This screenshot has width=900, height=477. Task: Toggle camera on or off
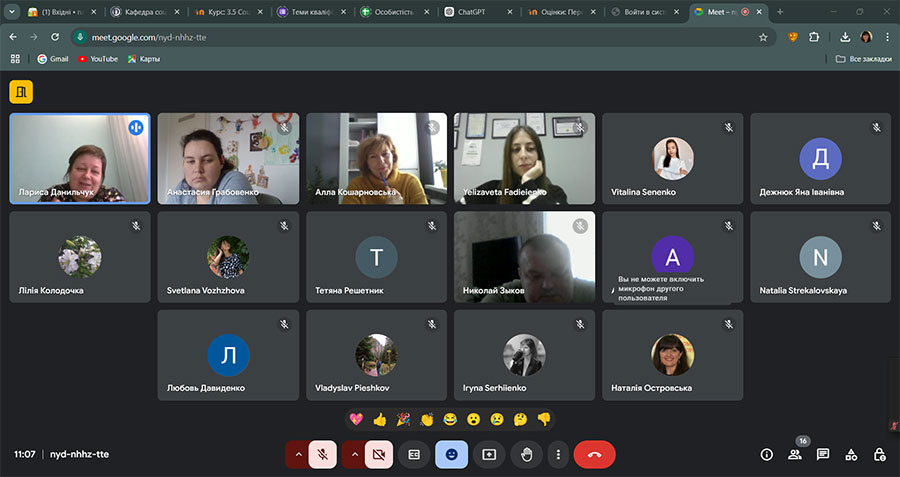coord(378,454)
